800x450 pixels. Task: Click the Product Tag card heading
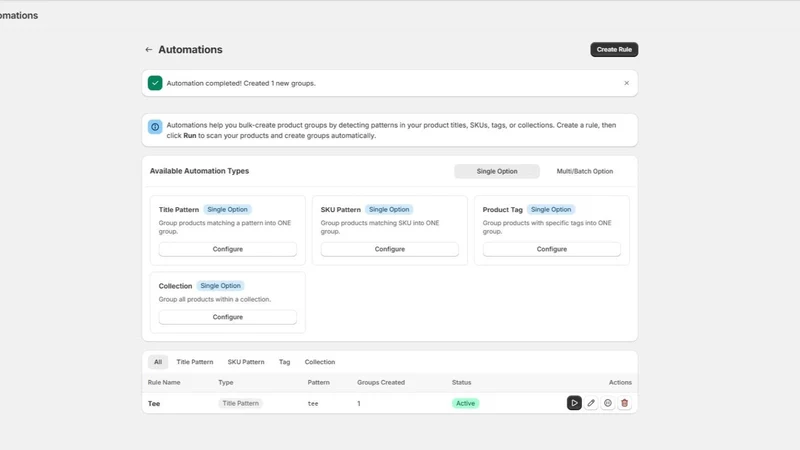pyautogui.click(x=503, y=210)
